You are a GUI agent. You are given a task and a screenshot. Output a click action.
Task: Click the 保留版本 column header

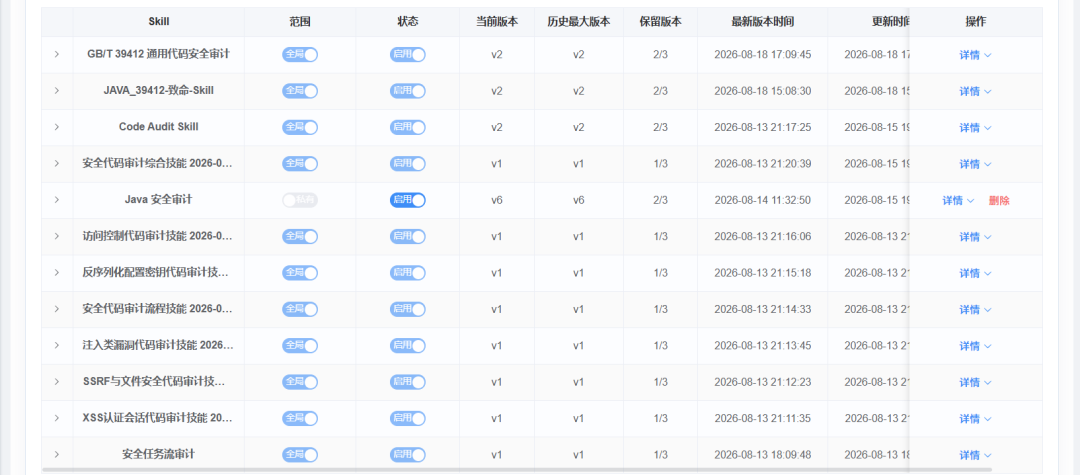click(661, 21)
